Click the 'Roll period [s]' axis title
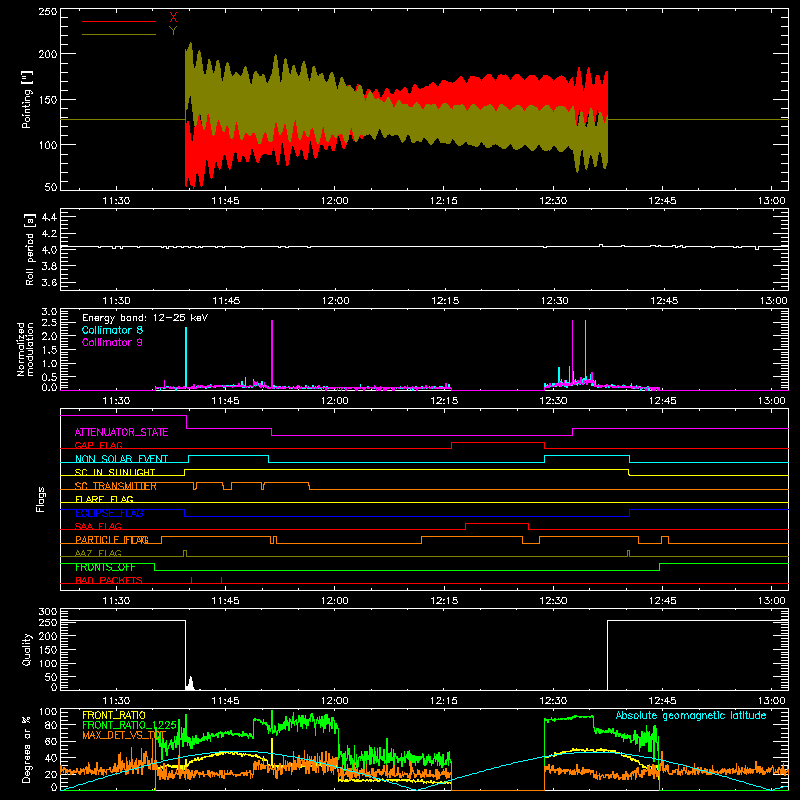The width and height of the screenshot is (800, 800). pos(29,249)
